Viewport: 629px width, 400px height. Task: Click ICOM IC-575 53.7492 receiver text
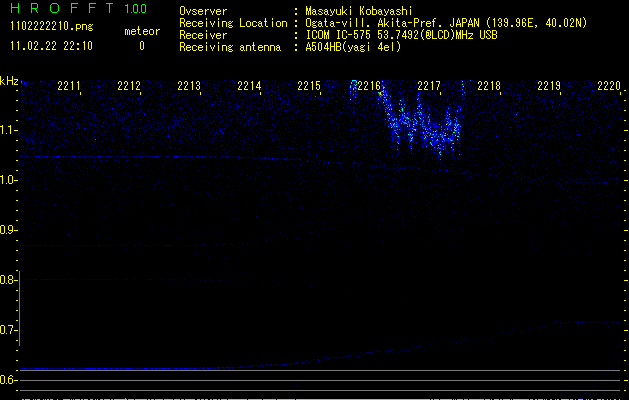tap(401, 35)
